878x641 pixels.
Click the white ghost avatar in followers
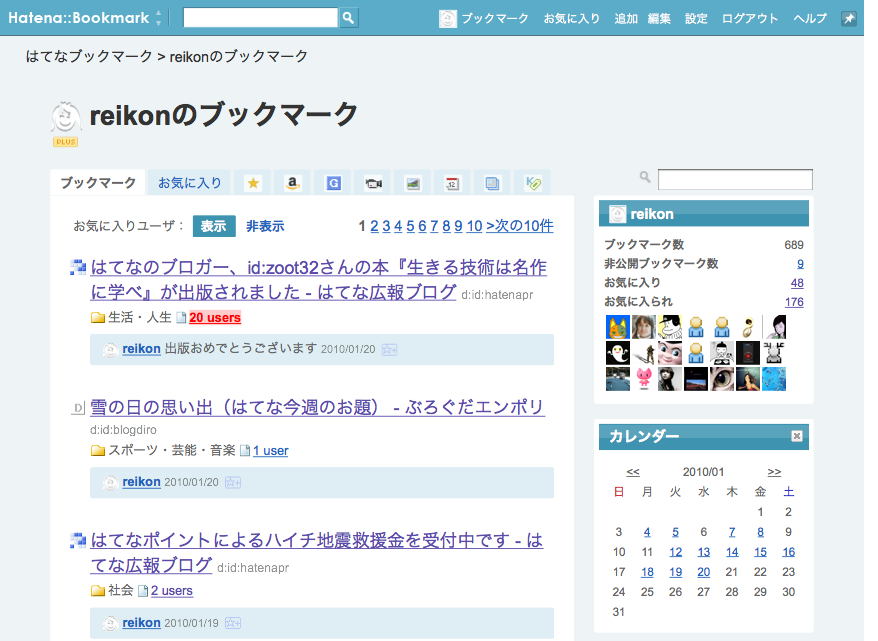point(618,353)
